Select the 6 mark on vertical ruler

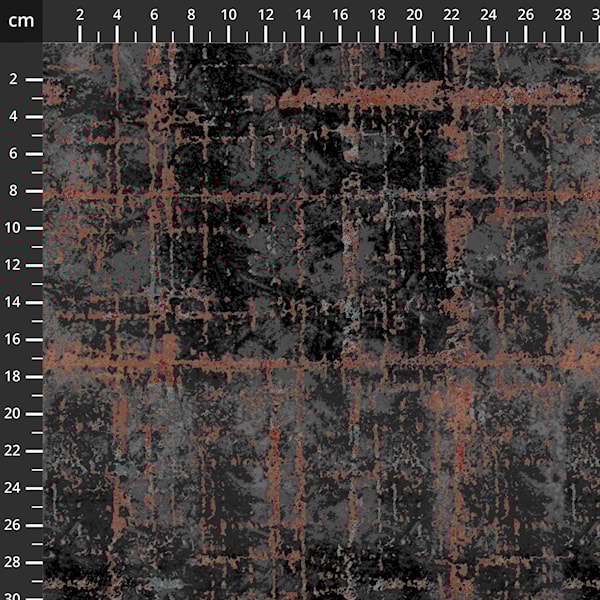(14, 153)
